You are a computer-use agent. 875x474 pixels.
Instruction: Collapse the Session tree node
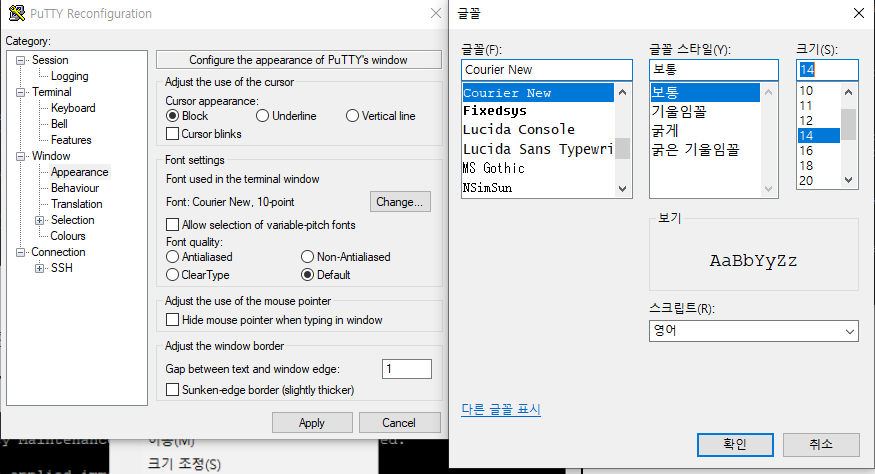click(x=21, y=60)
